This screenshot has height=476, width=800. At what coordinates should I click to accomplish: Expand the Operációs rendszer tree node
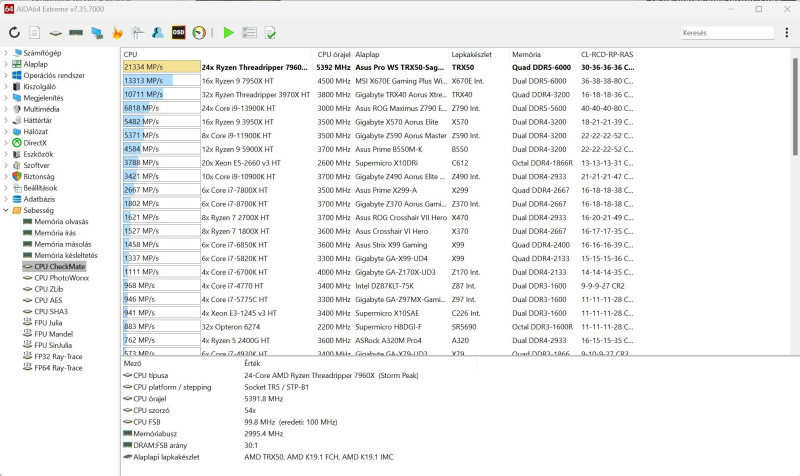click(6, 75)
